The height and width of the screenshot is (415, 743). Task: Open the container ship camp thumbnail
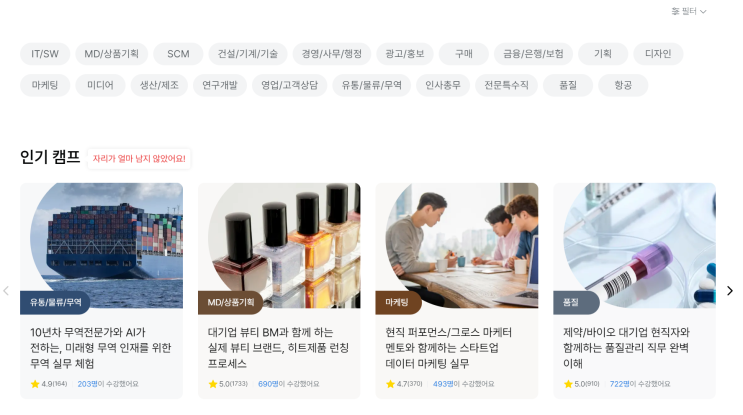pos(101,245)
